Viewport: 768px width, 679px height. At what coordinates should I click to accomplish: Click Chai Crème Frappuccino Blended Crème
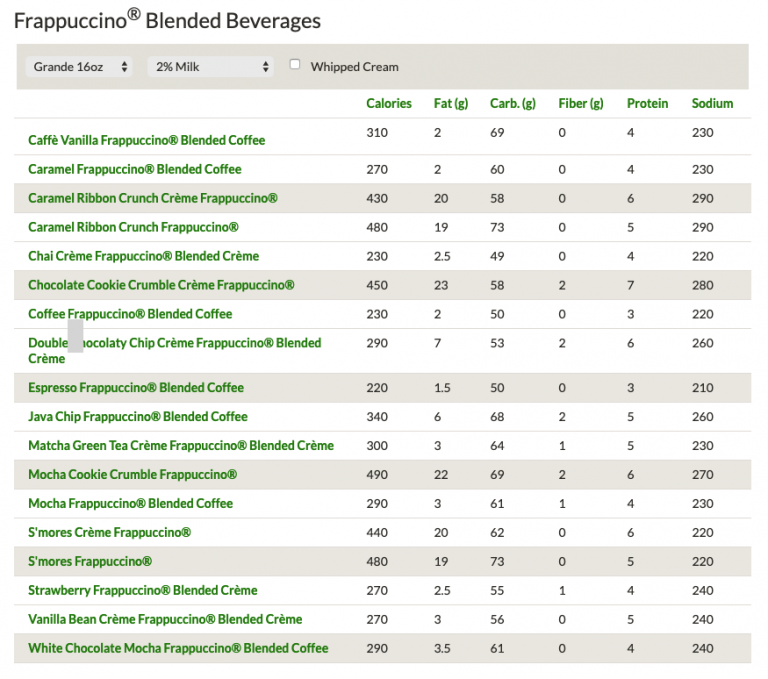click(143, 256)
